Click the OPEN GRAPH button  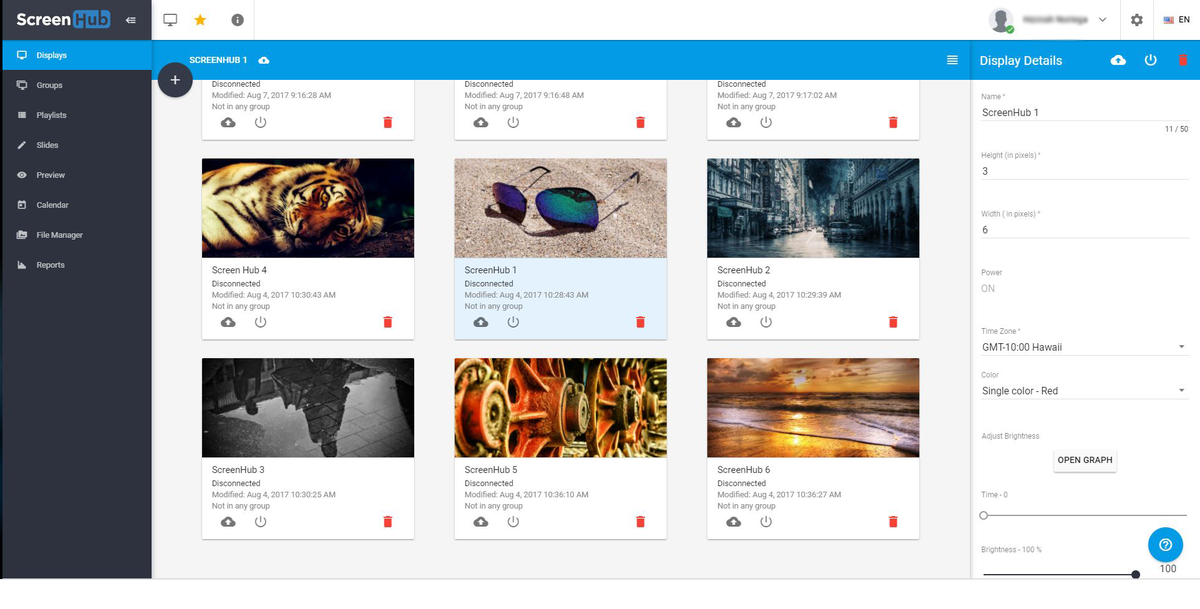pyautogui.click(x=1085, y=460)
